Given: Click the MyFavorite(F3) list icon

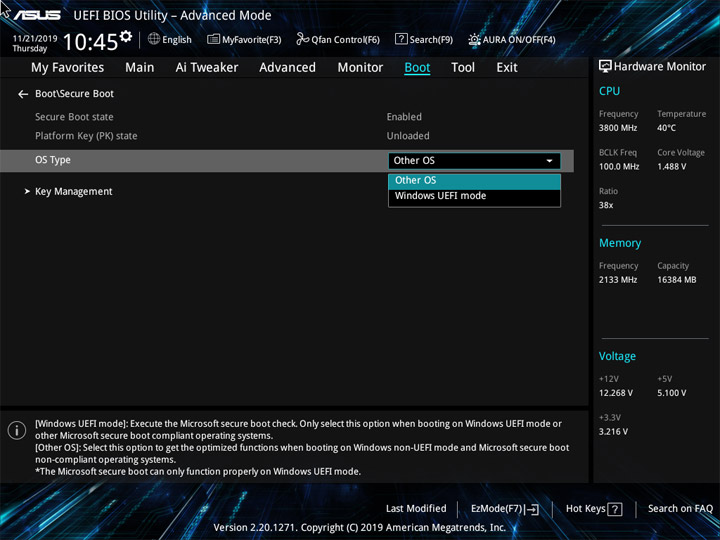Looking at the screenshot, I should coord(213,39).
